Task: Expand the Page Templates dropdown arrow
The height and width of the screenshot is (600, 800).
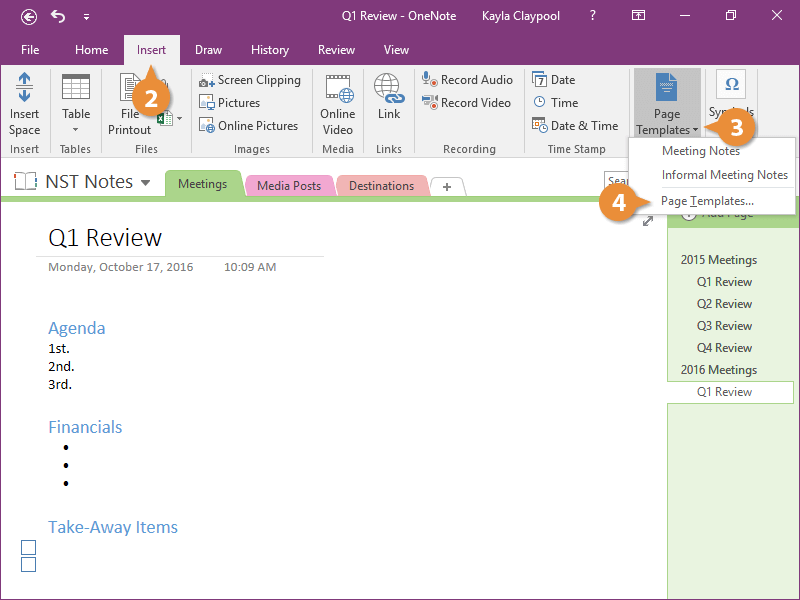Action: 695,130
